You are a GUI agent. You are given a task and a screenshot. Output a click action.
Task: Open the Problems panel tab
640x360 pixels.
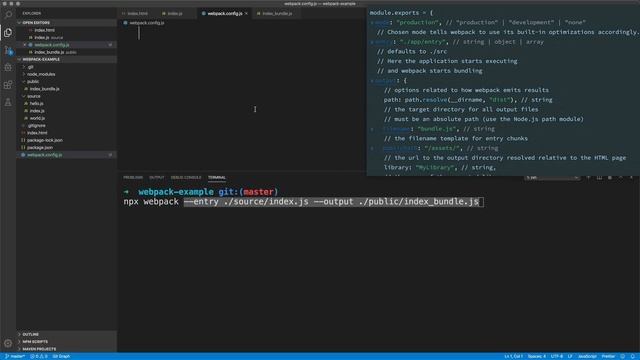(133, 178)
